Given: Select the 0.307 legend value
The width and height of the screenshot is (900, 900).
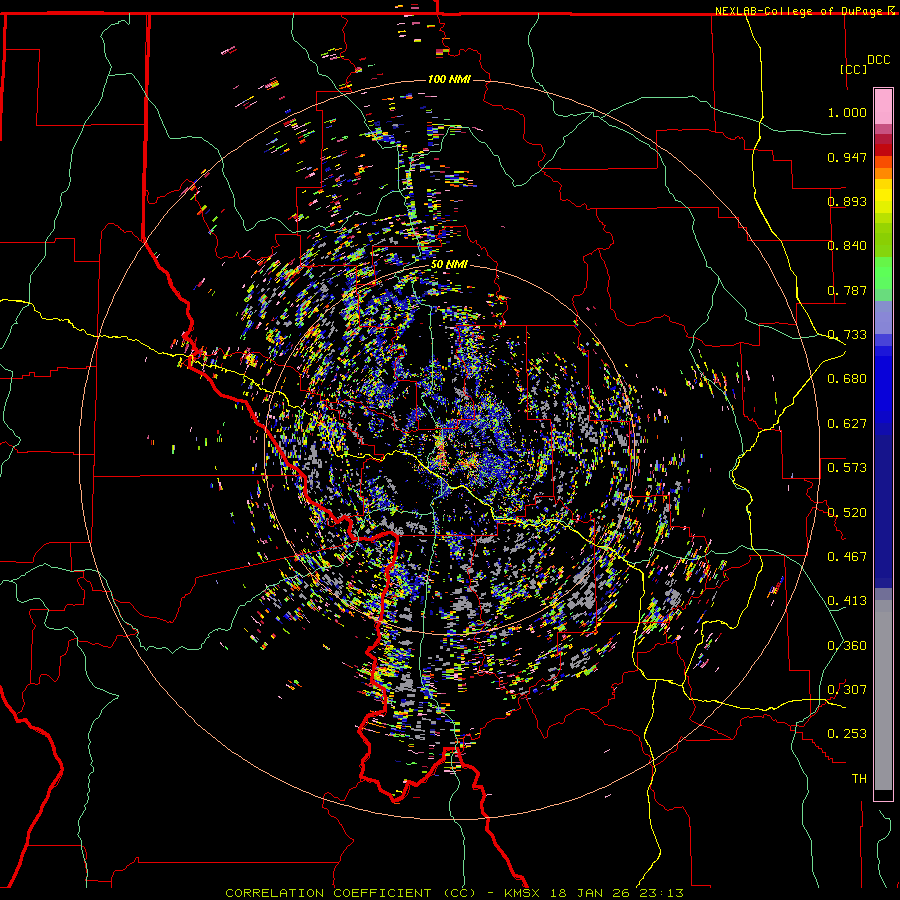Looking at the screenshot, I should (847, 690).
